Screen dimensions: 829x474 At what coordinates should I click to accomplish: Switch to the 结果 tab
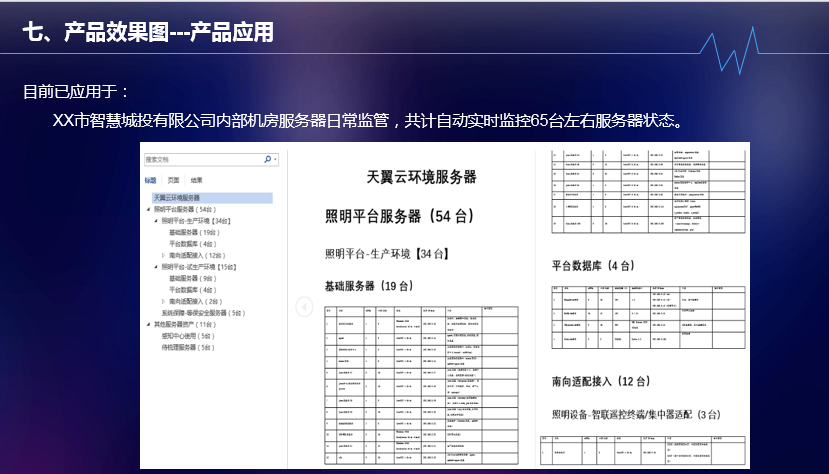tap(197, 180)
